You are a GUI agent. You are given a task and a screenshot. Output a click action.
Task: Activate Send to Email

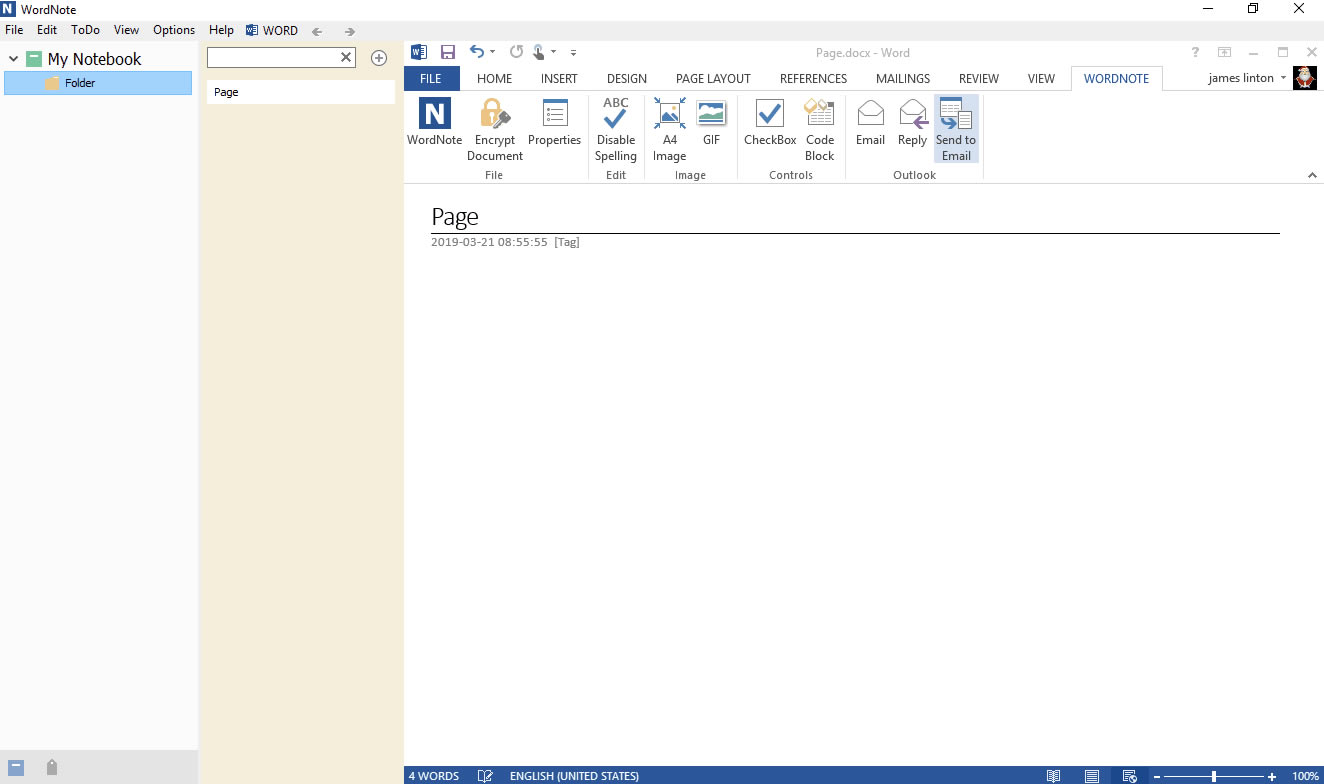coord(955,127)
